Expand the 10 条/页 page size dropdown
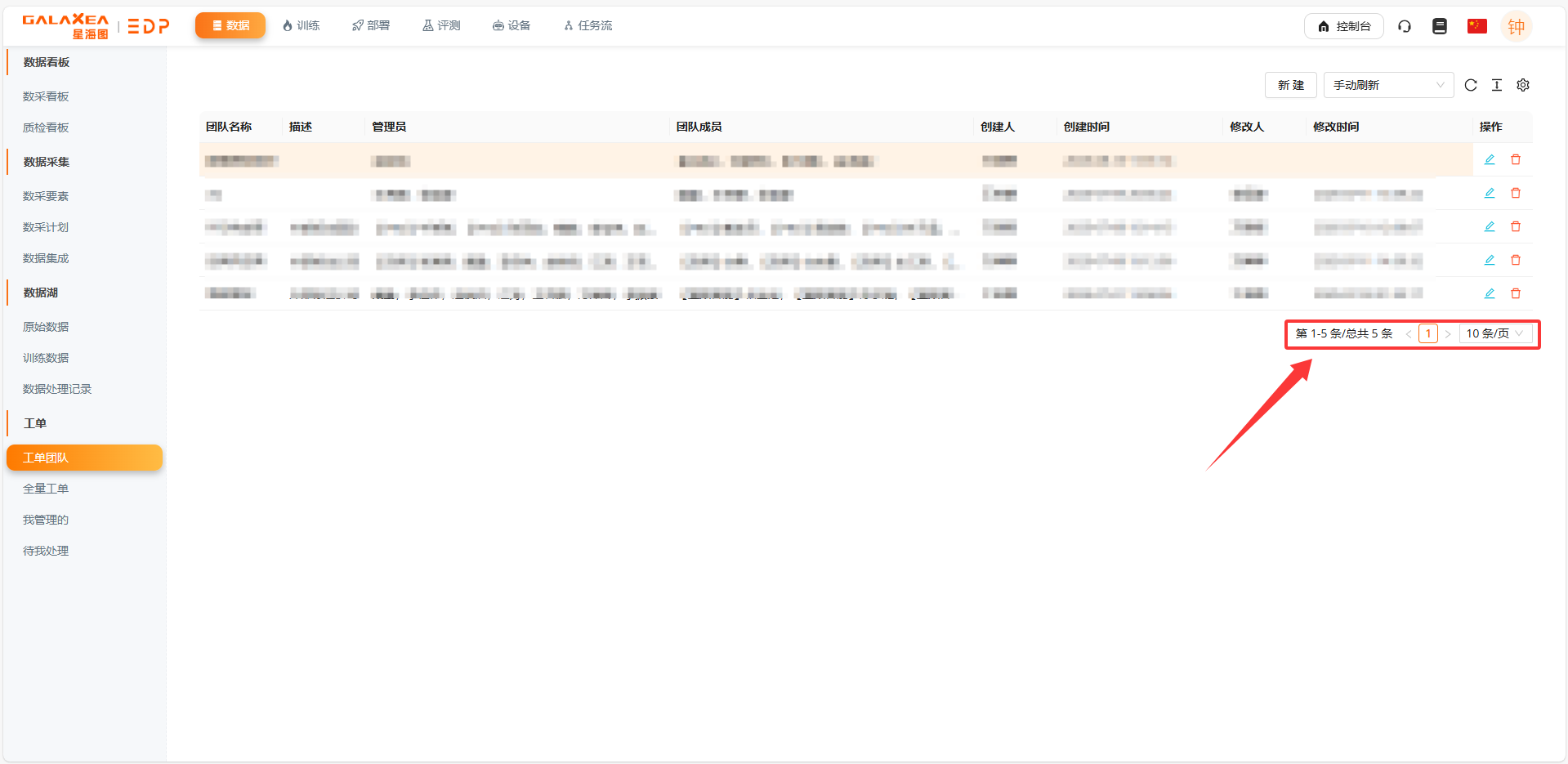 coord(1494,333)
